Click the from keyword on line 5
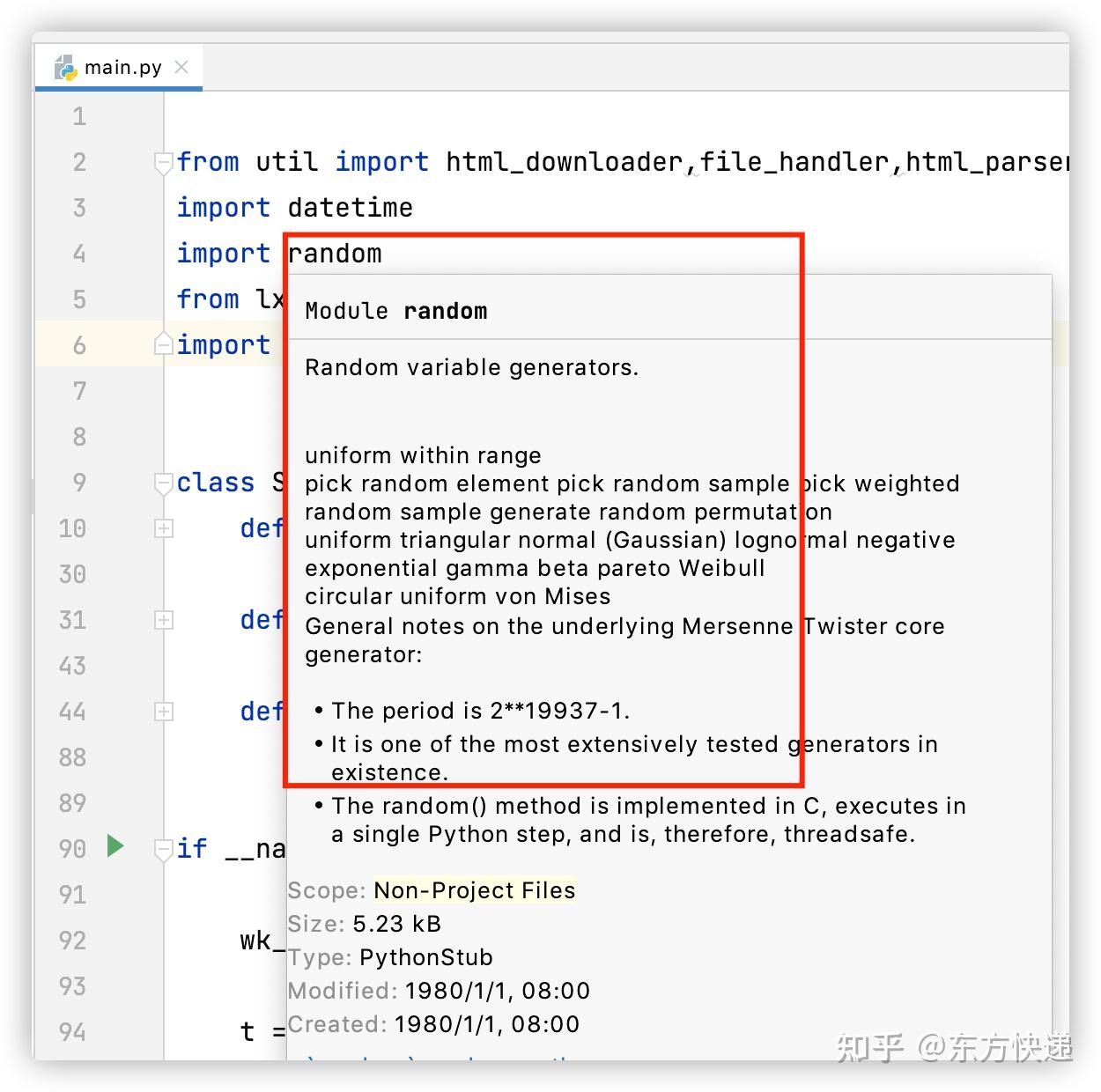This screenshot has width=1101, height=1092. [x=208, y=299]
